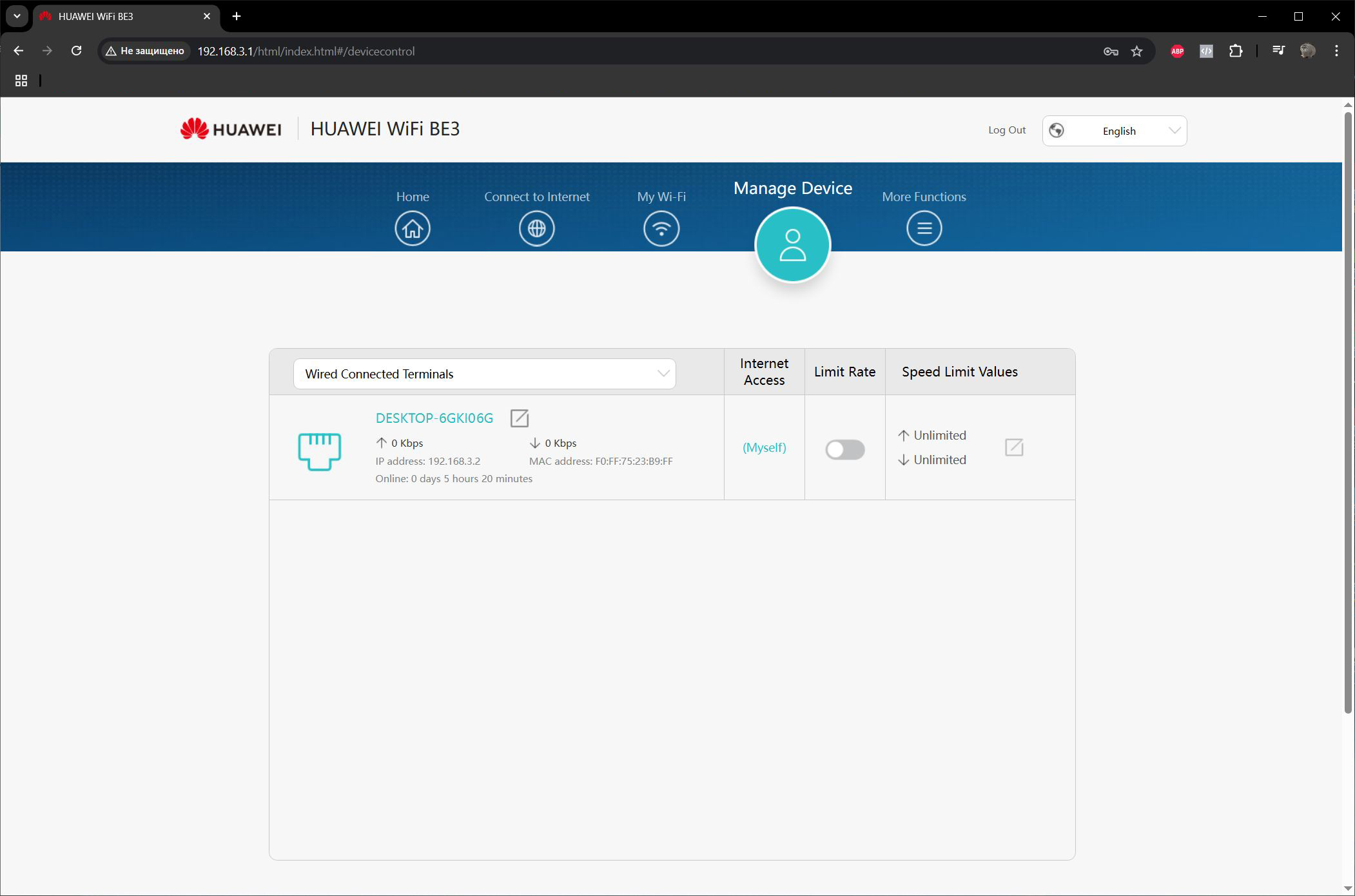Expand the Wired Connected Terminals dropdown

tap(484, 374)
